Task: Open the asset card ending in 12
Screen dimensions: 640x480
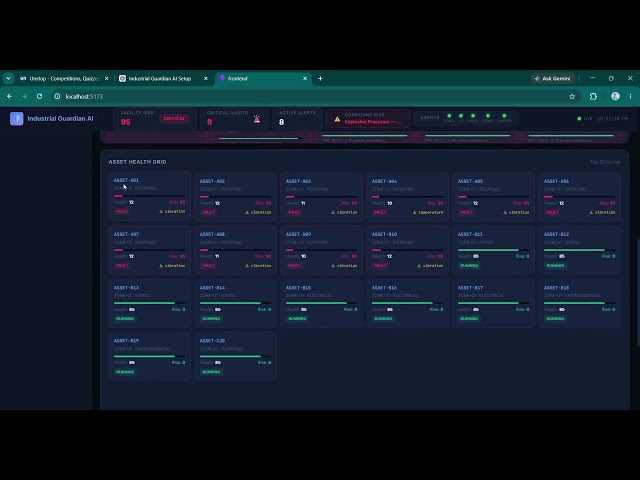Action: tap(580, 250)
